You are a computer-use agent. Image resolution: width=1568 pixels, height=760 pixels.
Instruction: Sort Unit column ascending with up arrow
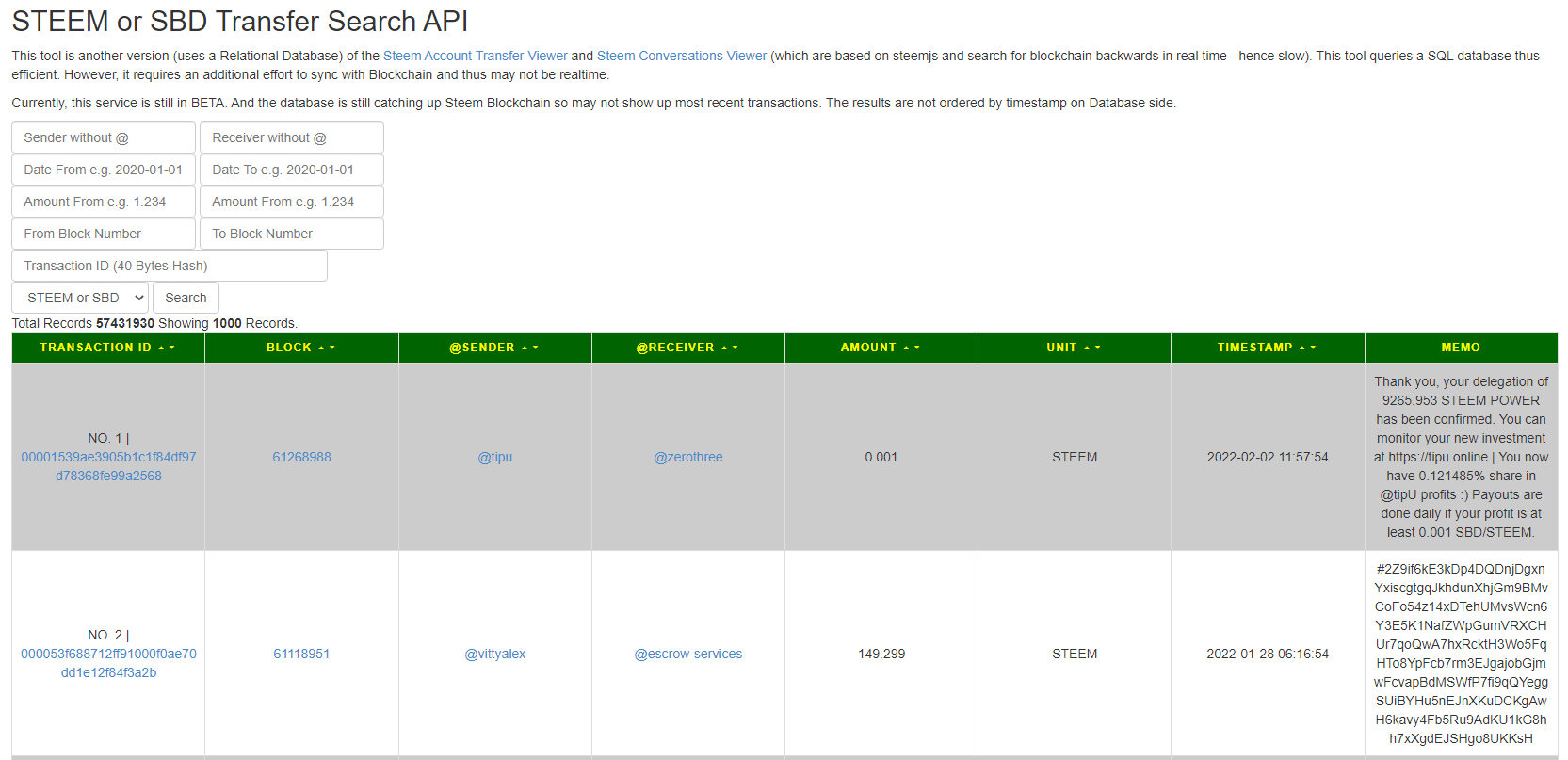coord(1087,348)
